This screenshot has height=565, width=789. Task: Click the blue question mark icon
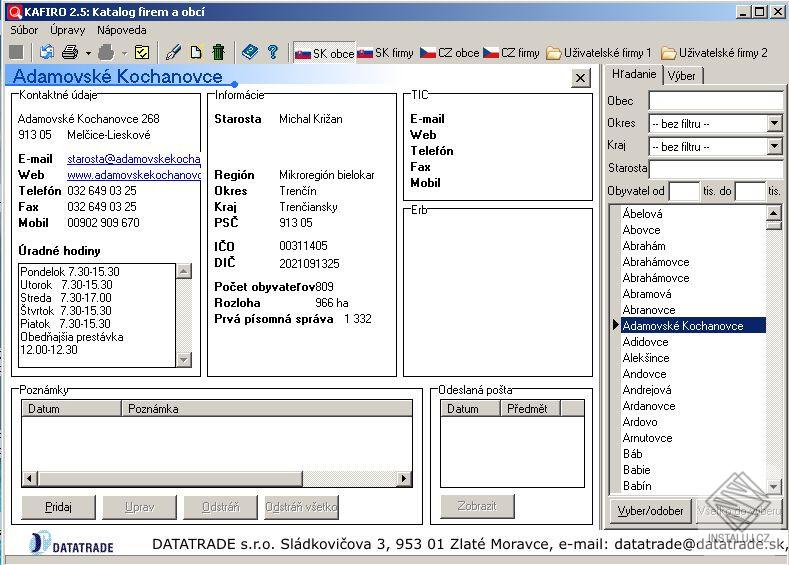(272, 52)
